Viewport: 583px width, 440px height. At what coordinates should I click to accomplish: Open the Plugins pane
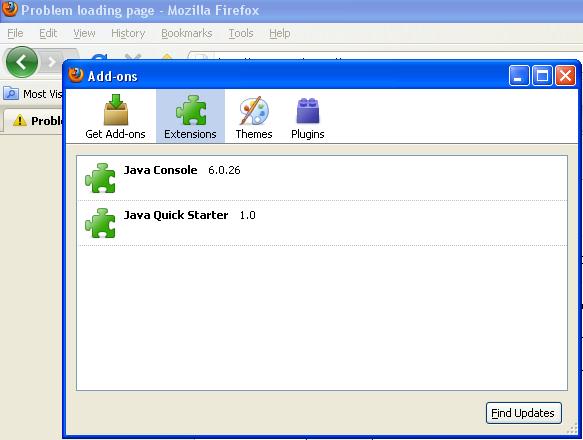click(x=308, y=116)
